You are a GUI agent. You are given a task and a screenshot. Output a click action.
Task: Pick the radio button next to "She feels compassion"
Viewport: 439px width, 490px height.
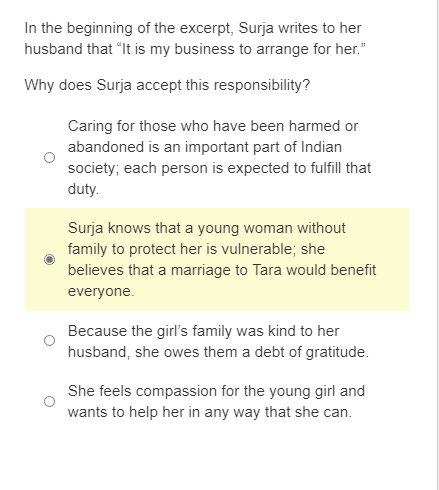[x=49, y=401]
